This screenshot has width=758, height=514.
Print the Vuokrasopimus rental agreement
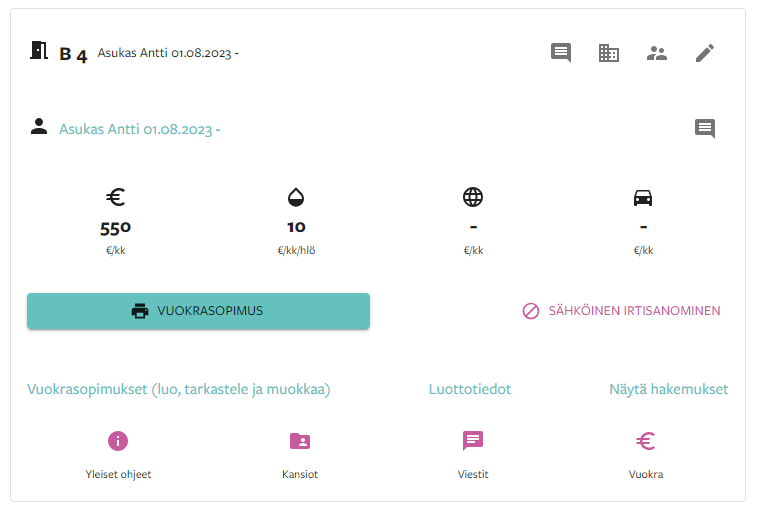point(198,311)
